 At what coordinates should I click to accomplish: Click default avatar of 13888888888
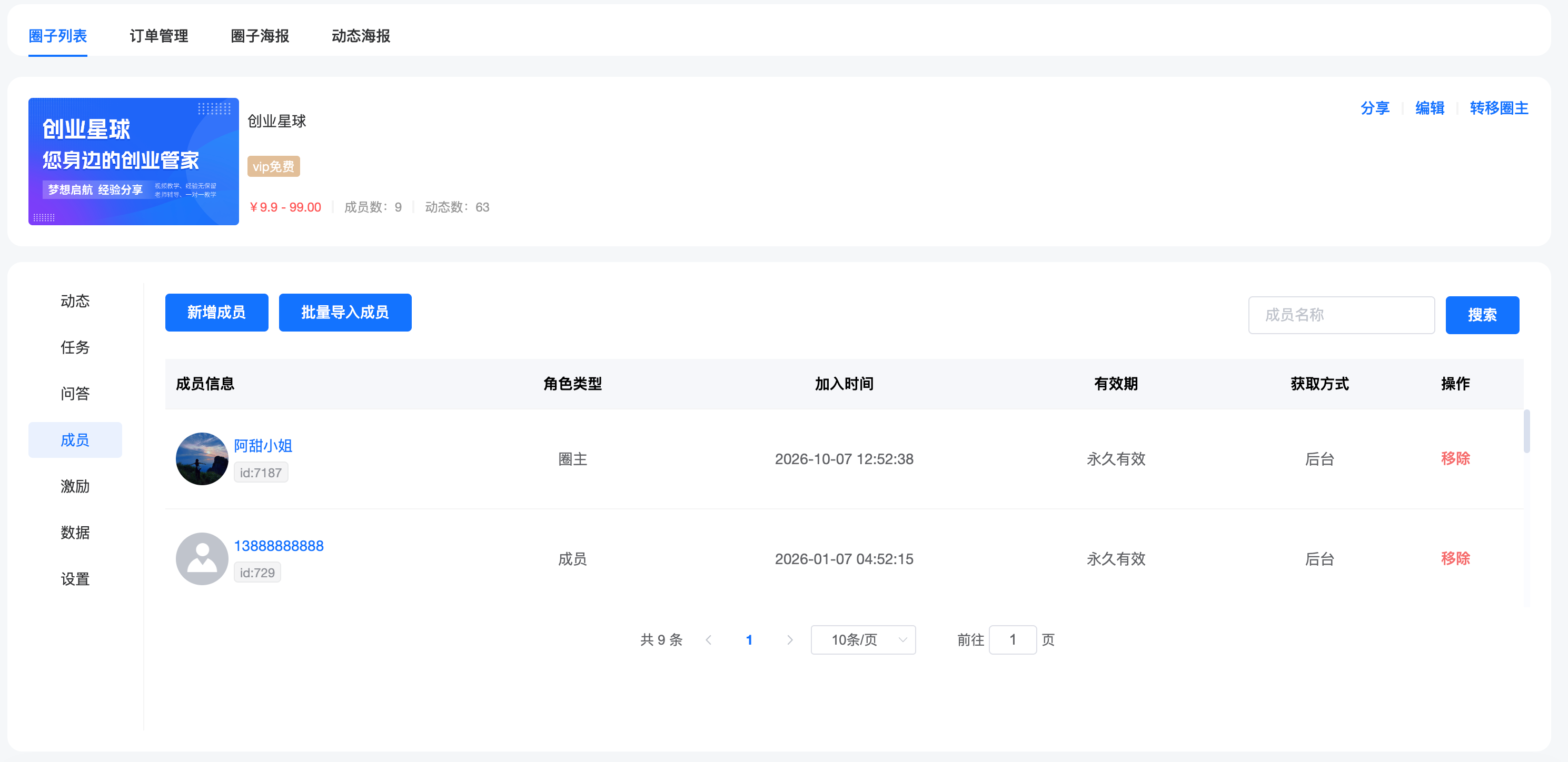(202, 558)
